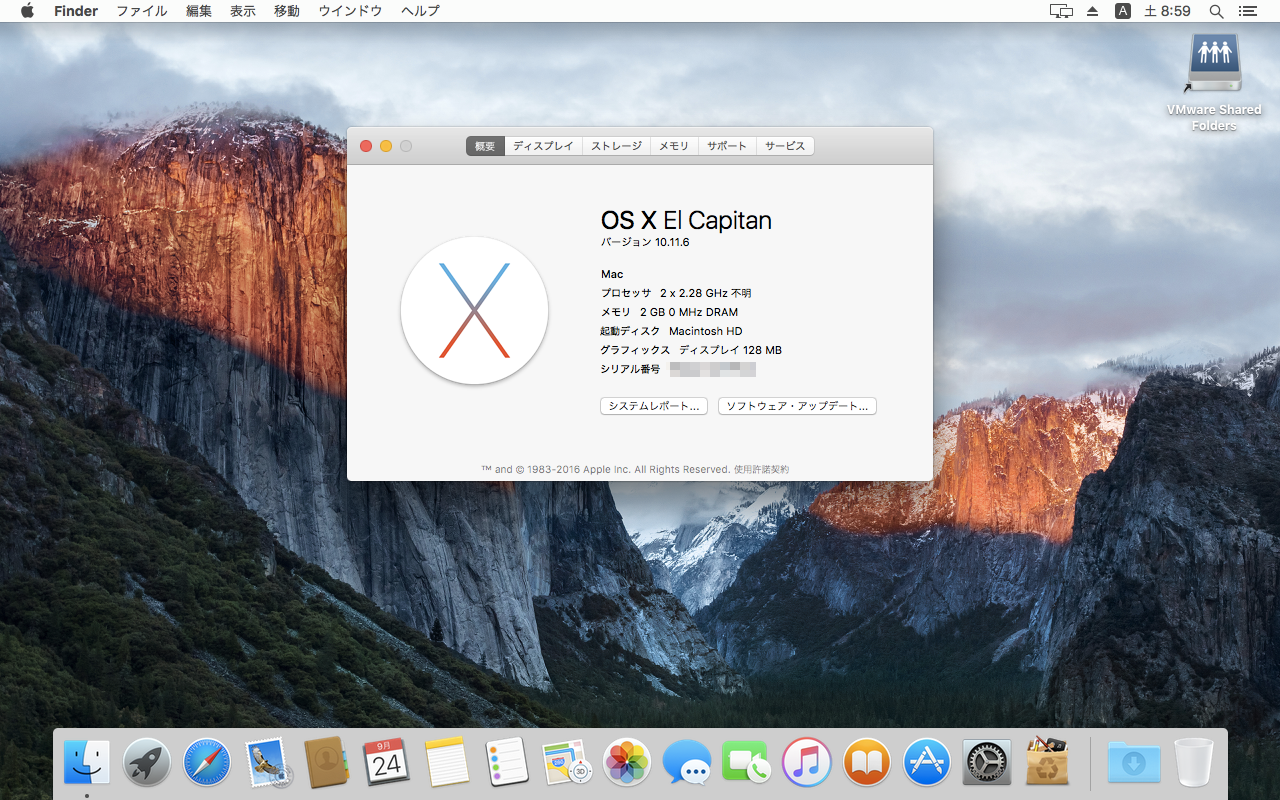1280x800 pixels.
Task: Open App Store icon in Dock
Action: point(927,763)
